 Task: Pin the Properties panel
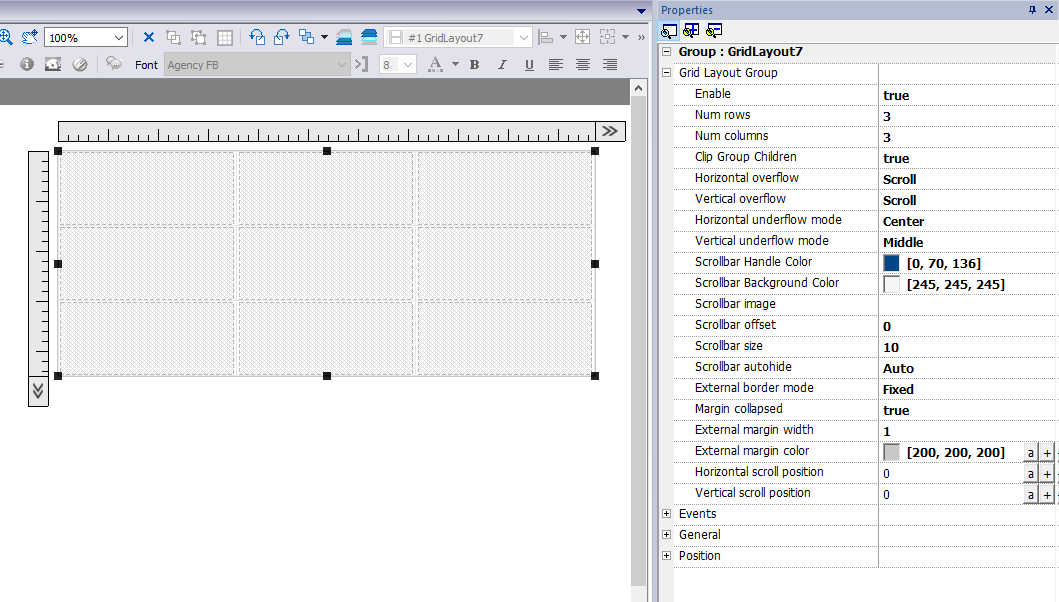[1033, 9]
